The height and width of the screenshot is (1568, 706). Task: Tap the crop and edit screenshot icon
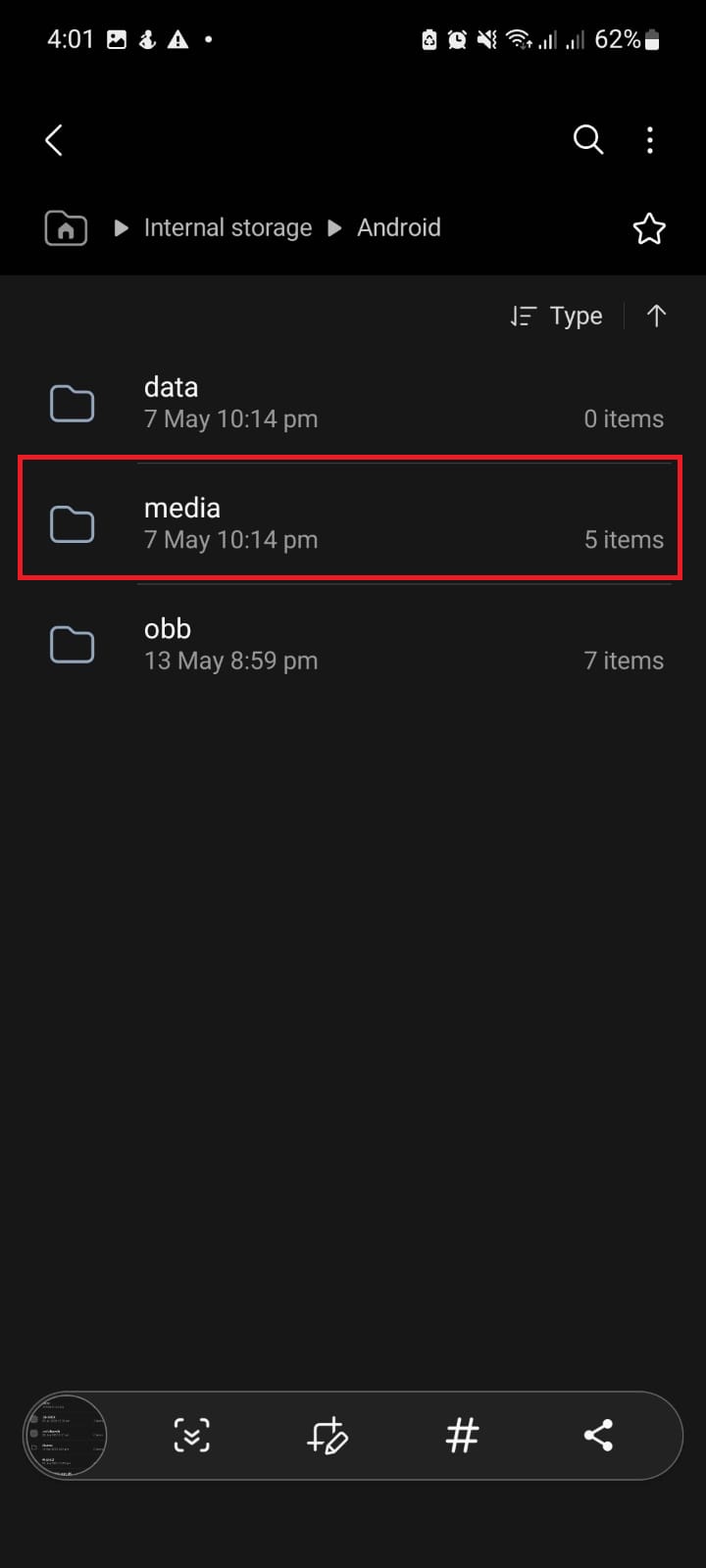point(327,1436)
